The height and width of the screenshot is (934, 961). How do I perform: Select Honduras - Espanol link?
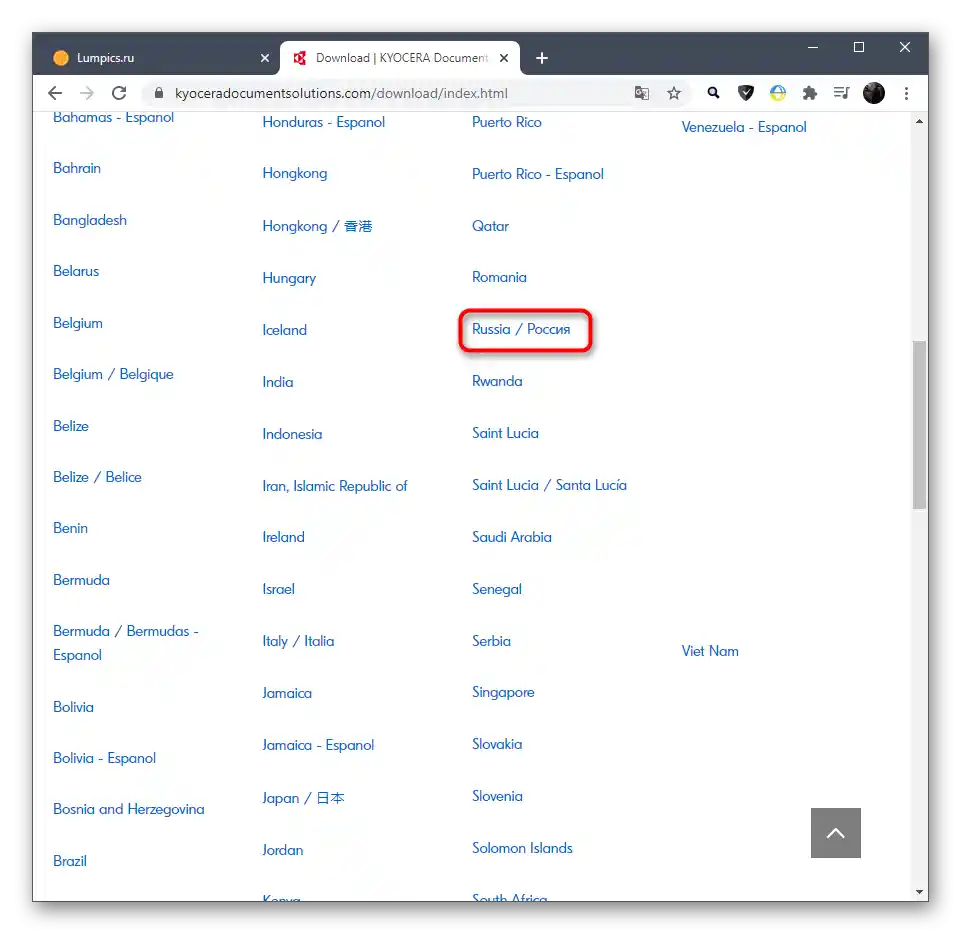point(324,122)
